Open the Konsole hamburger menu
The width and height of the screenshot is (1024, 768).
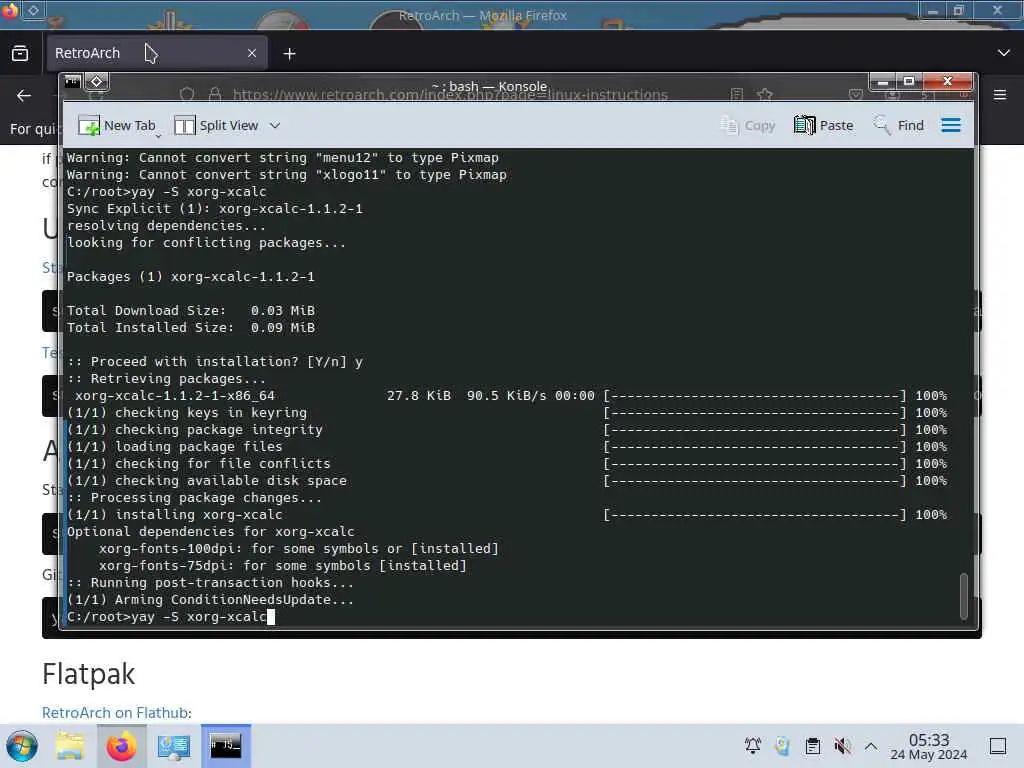point(951,125)
